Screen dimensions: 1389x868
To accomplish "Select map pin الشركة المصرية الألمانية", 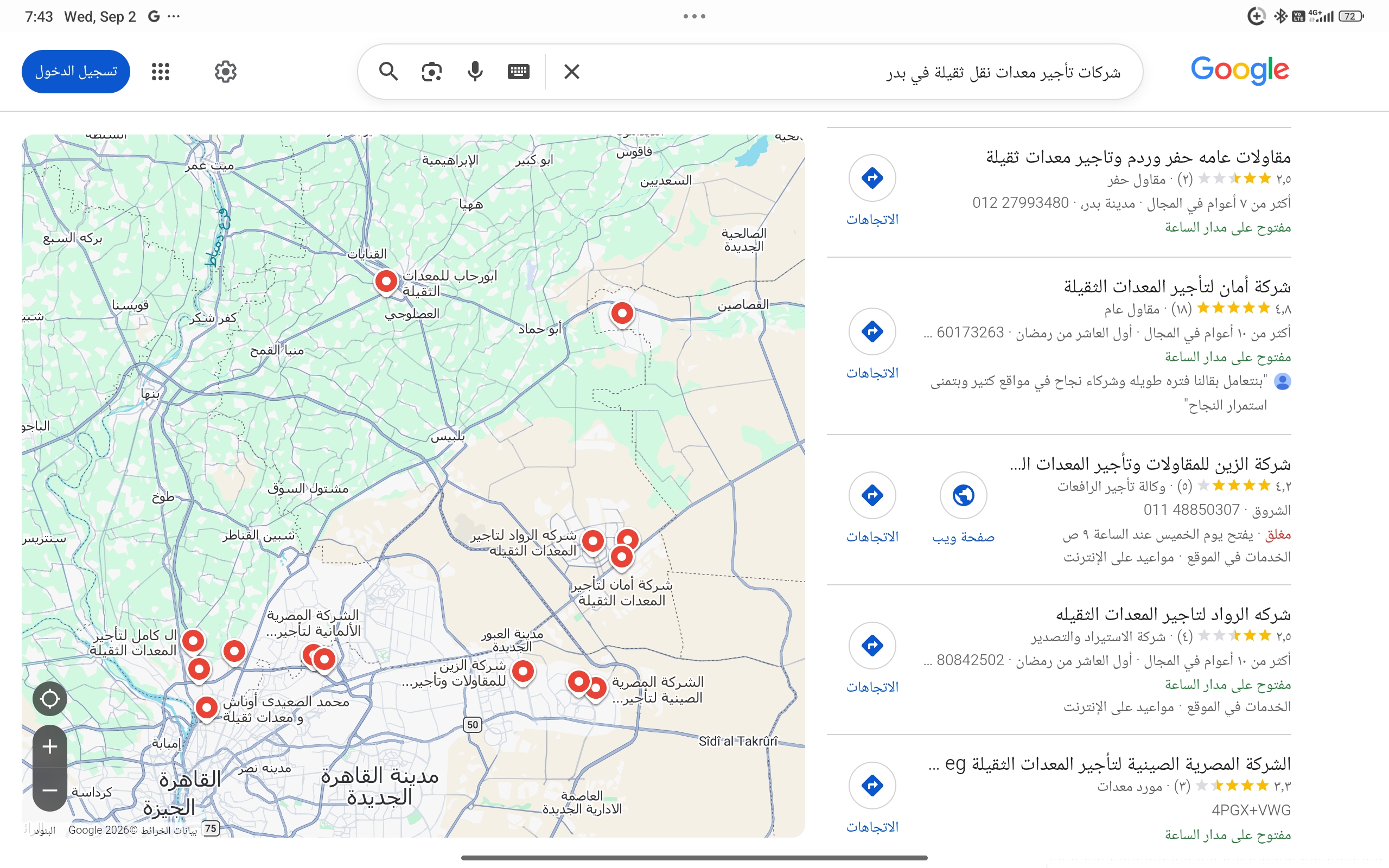I will [x=325, y=660].
